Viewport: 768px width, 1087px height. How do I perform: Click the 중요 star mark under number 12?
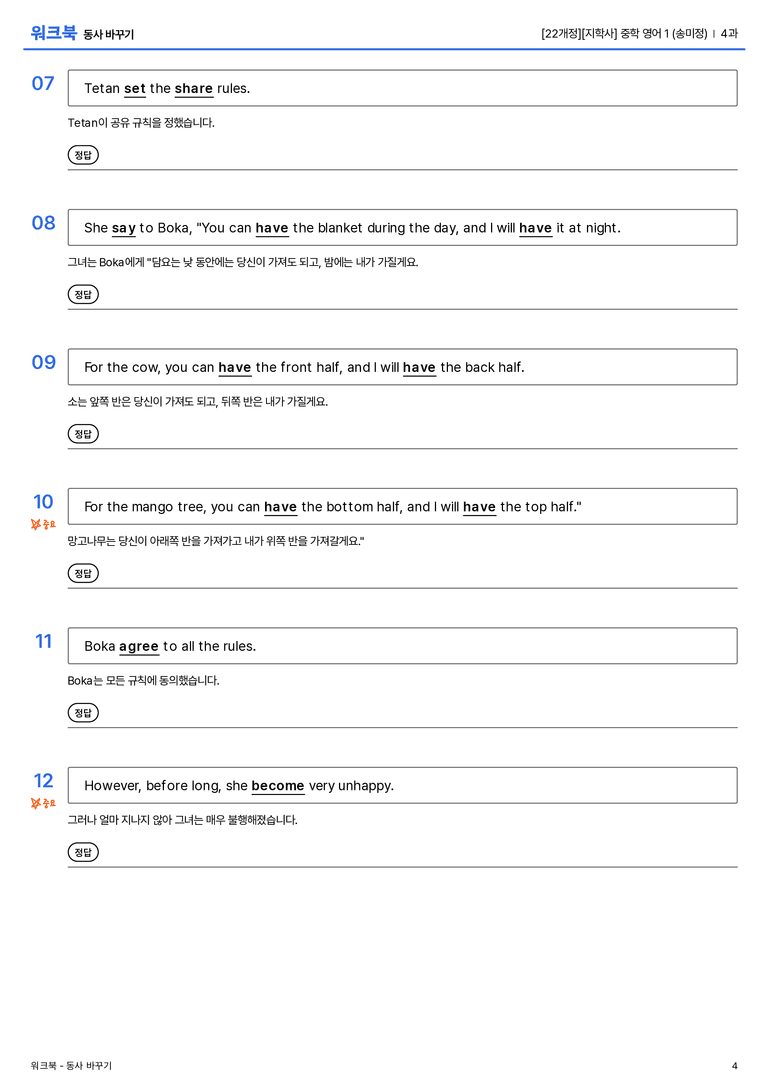click(x=43, y=803)
